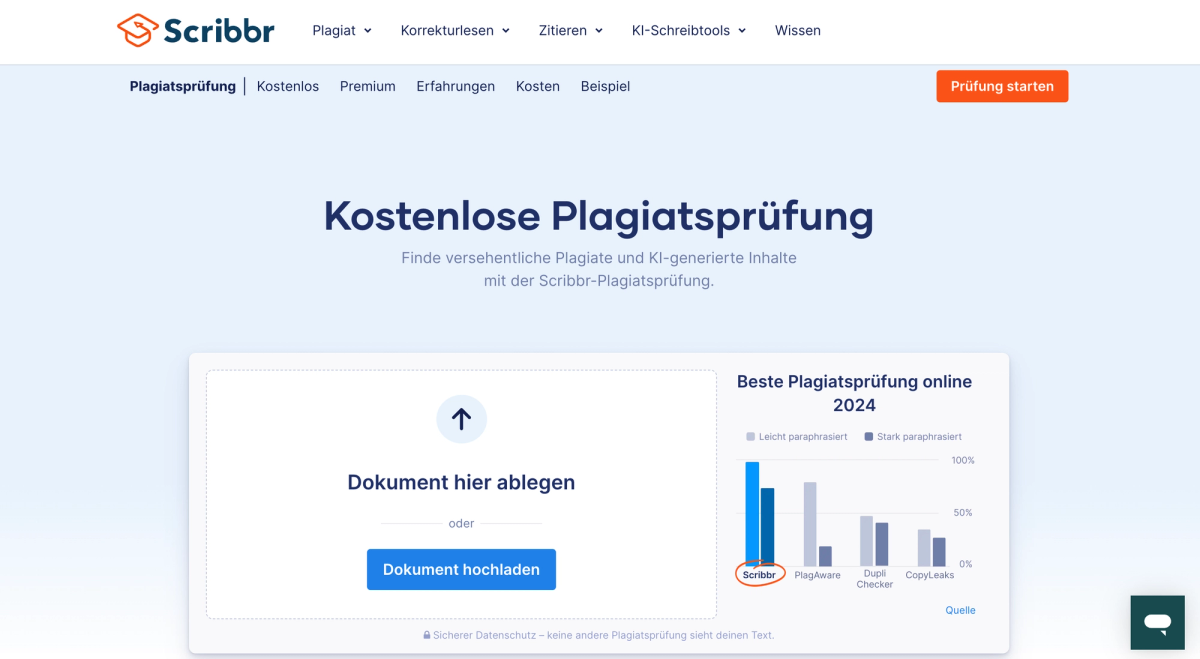Click the PlagAware chart label
Image resolution: width=1200 pixels, height=659 pixels.
pyautogui.click(x=817, y=575)
